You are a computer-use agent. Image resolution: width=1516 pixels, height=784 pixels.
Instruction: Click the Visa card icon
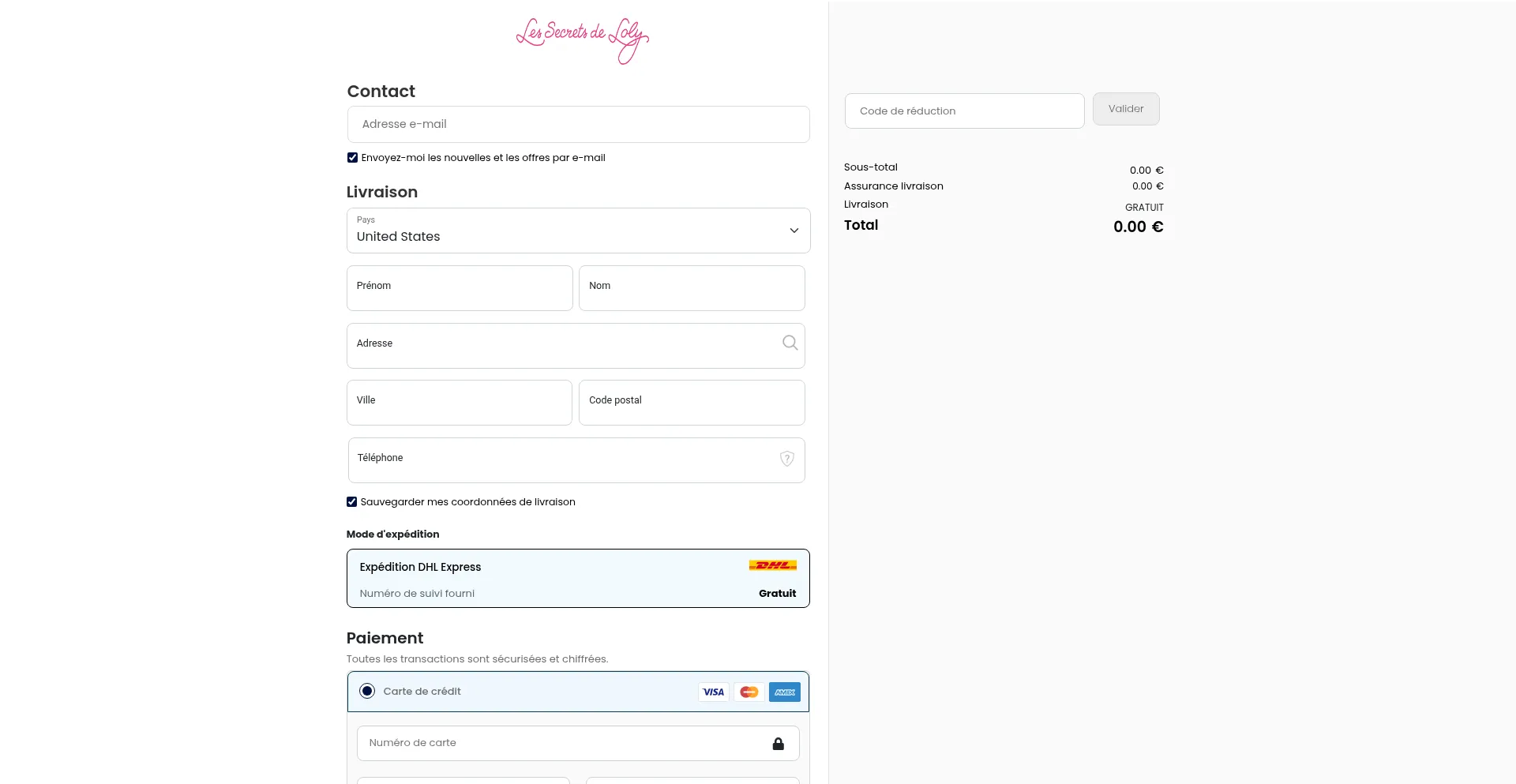click(714, 692)
